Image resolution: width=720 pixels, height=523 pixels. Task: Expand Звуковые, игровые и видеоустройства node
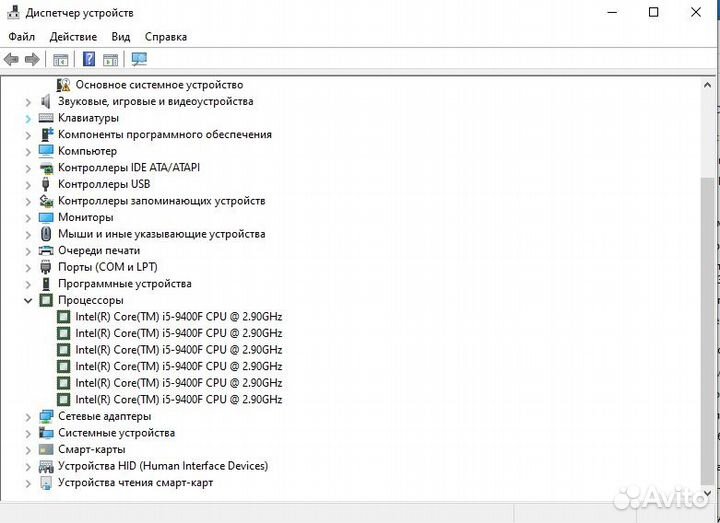[28, 102]
